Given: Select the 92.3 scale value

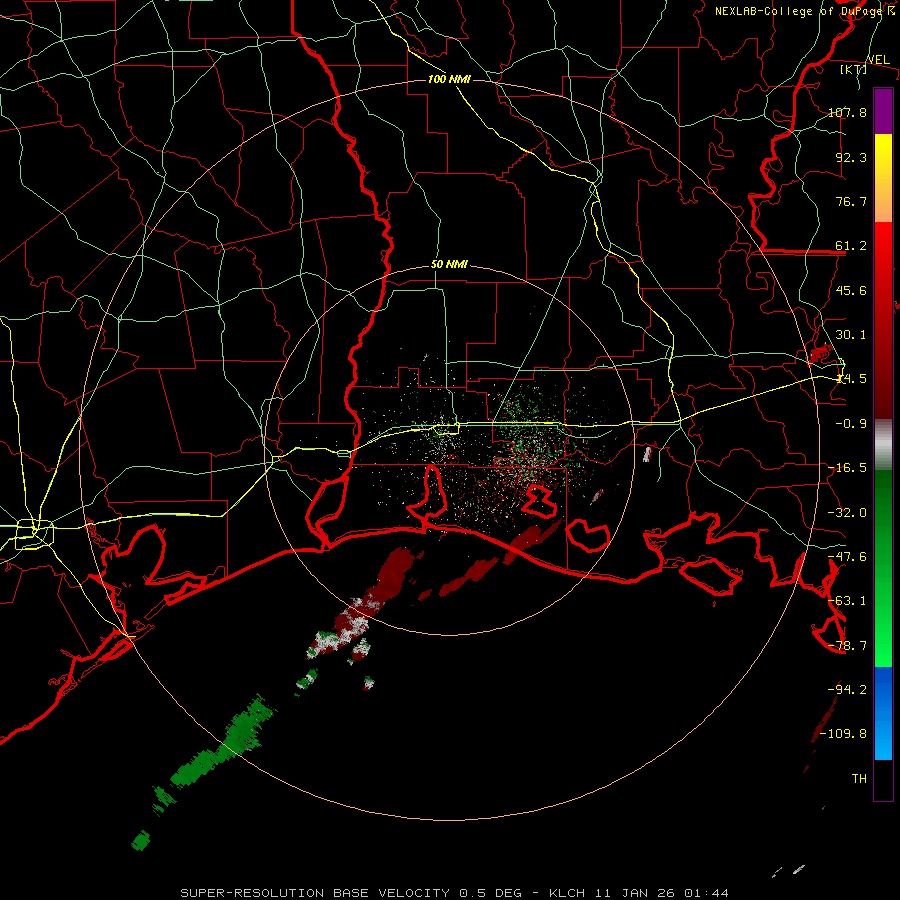Looking at the screenshot, I should pyautogui.click(x=851, y=157).
